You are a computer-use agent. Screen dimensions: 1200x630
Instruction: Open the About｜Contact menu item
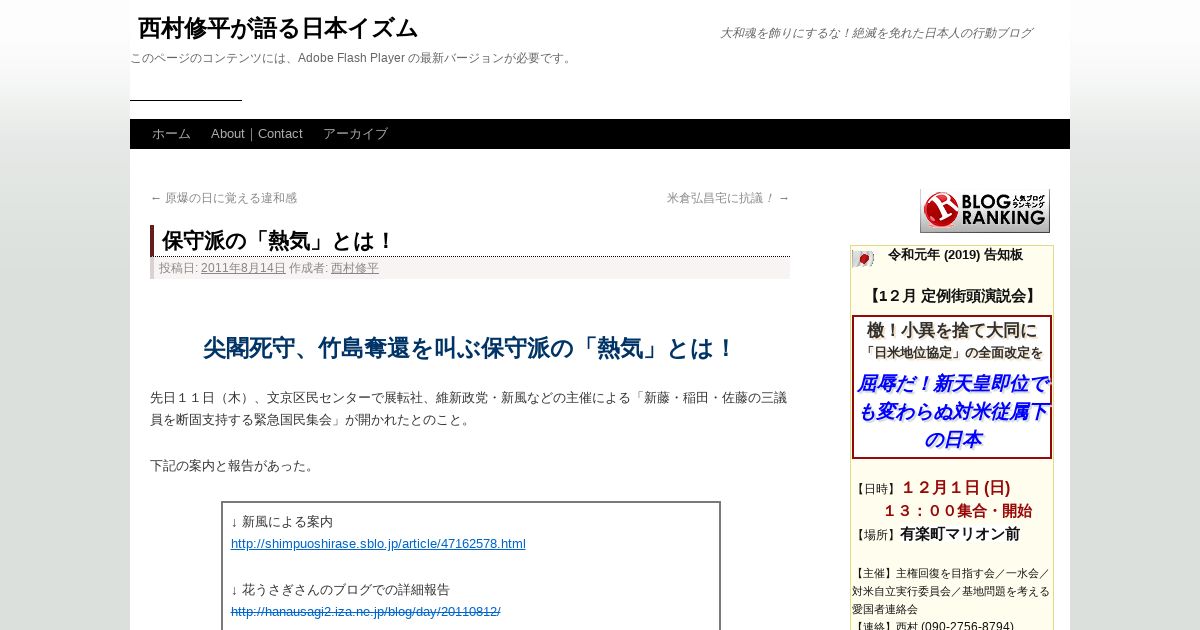coord(257,134)
